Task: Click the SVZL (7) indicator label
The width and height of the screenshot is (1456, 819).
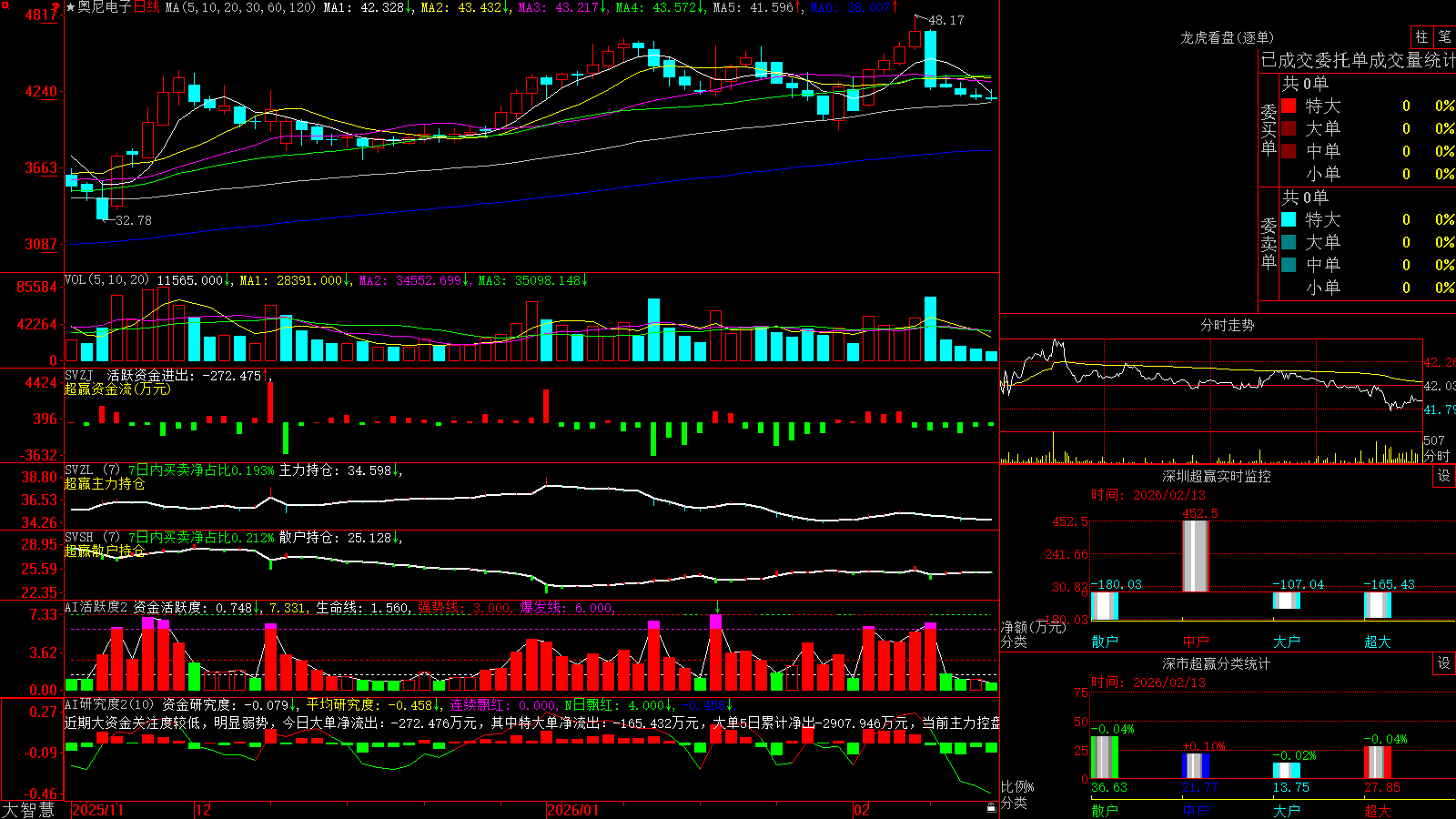Action: coord(93,470)
